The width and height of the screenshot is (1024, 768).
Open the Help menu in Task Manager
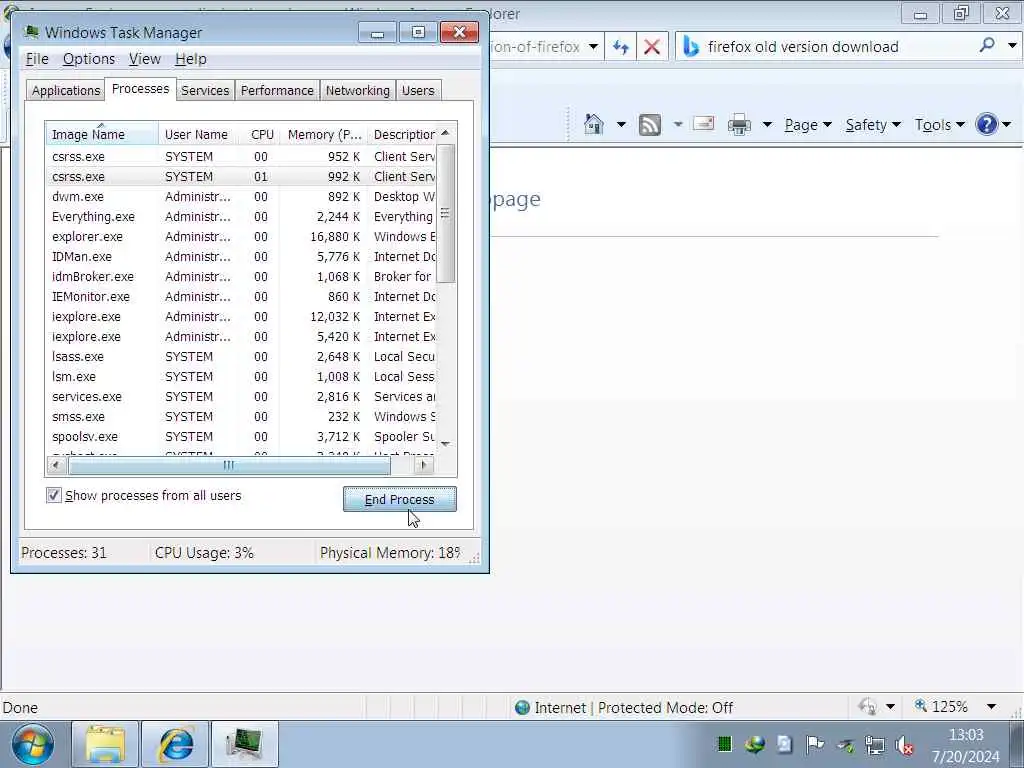coord(191,59)
